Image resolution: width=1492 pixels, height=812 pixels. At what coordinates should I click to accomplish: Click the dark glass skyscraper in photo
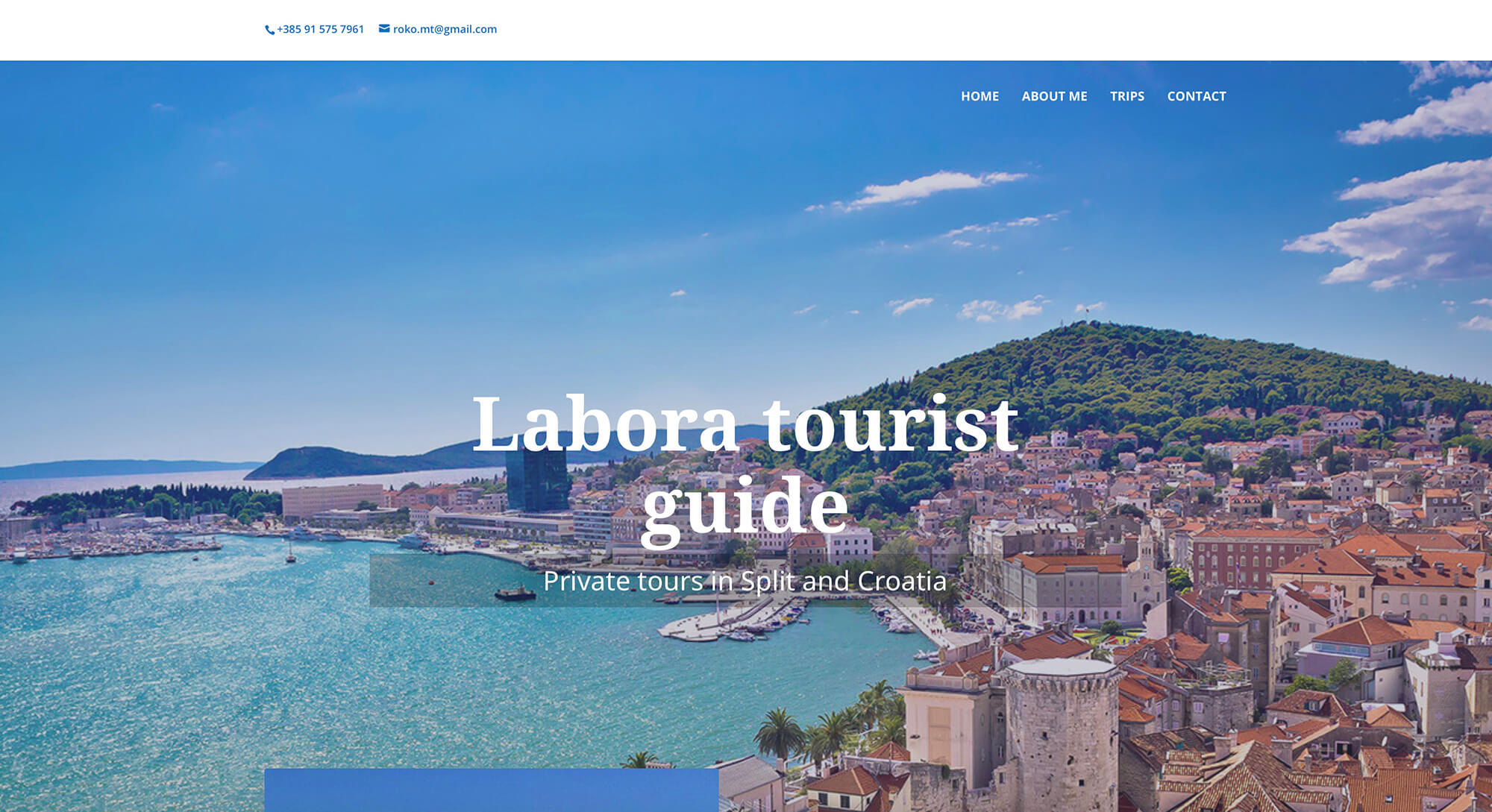pos(537,481)
